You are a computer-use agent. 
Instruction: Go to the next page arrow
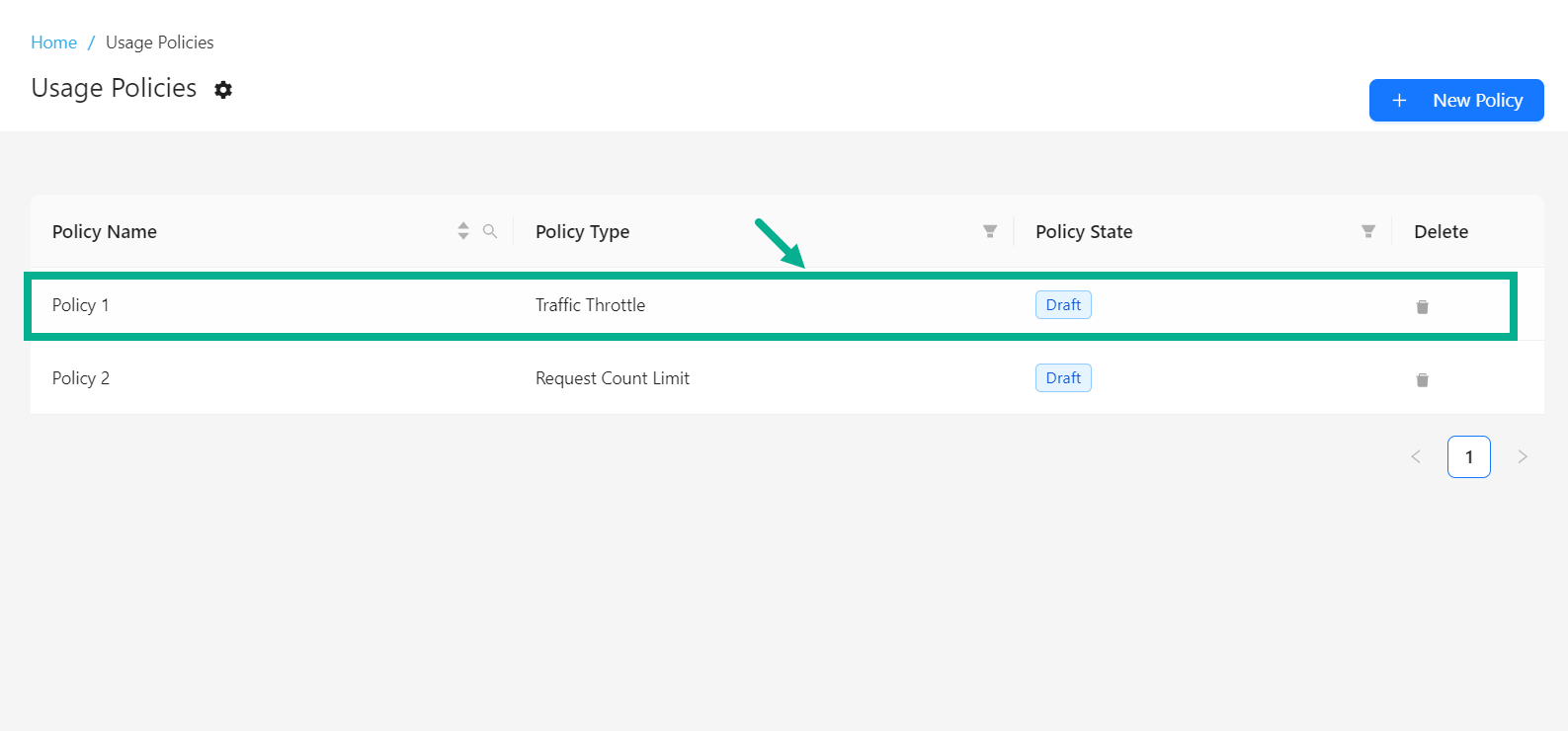pos(1523,456)
